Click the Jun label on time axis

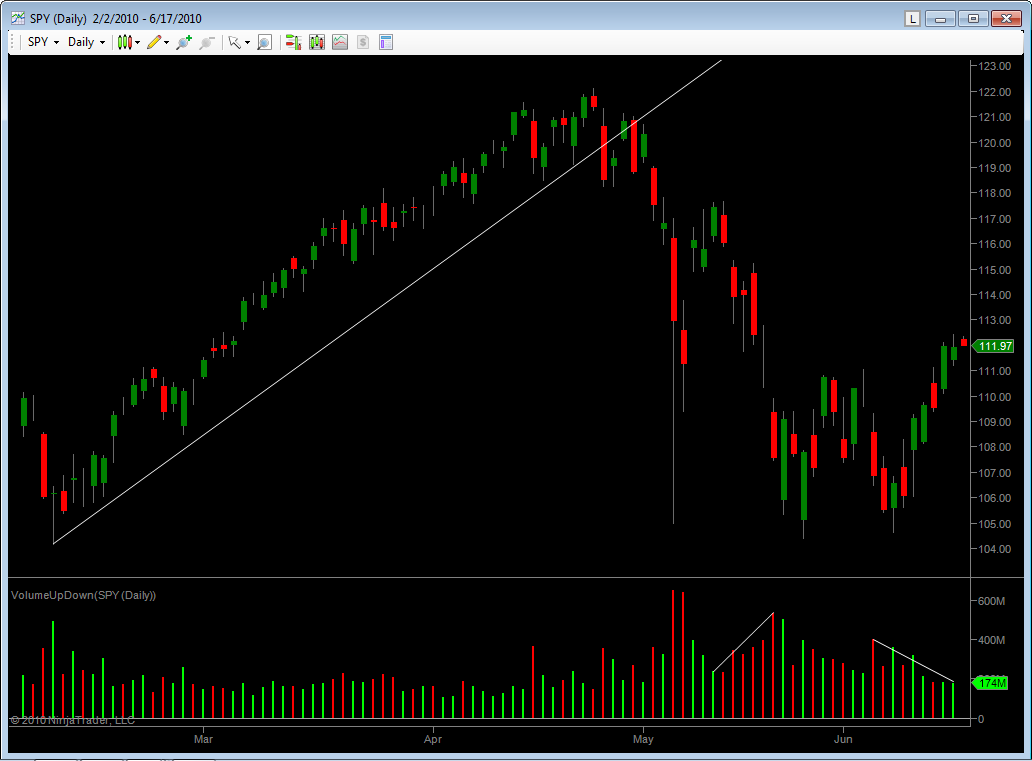(x=843, y=739)
